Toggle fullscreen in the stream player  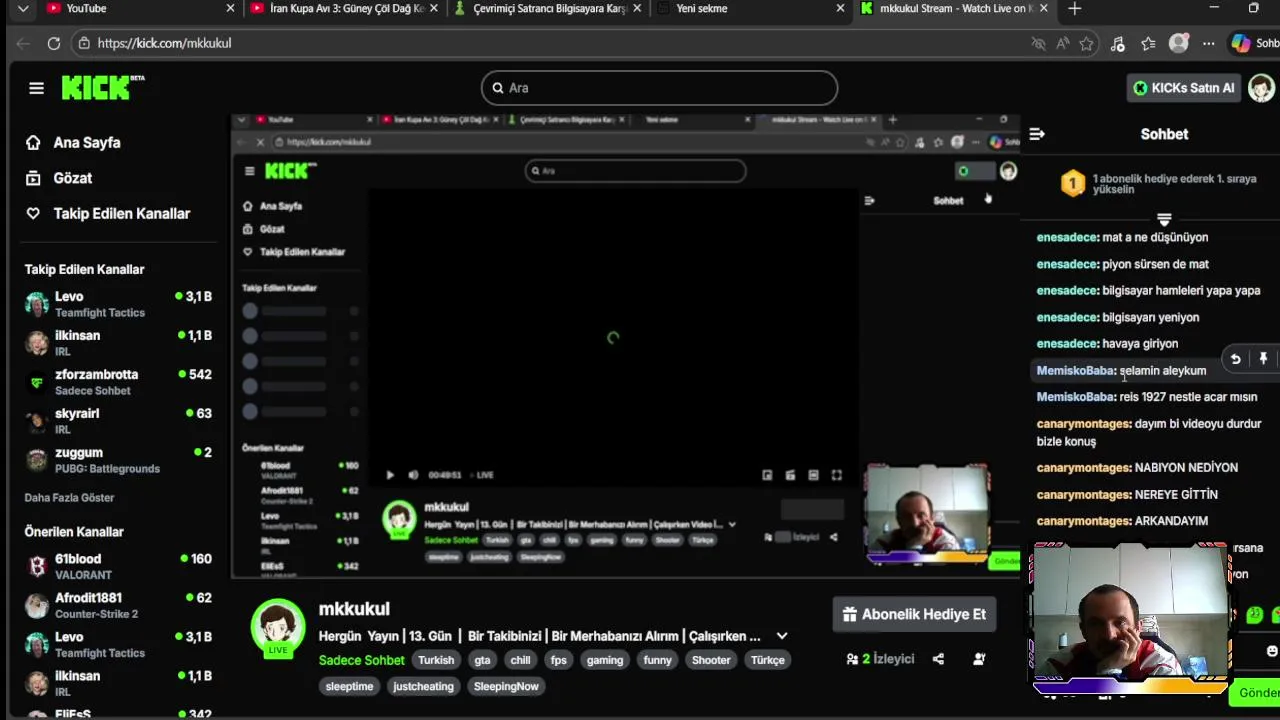[837, 476]
